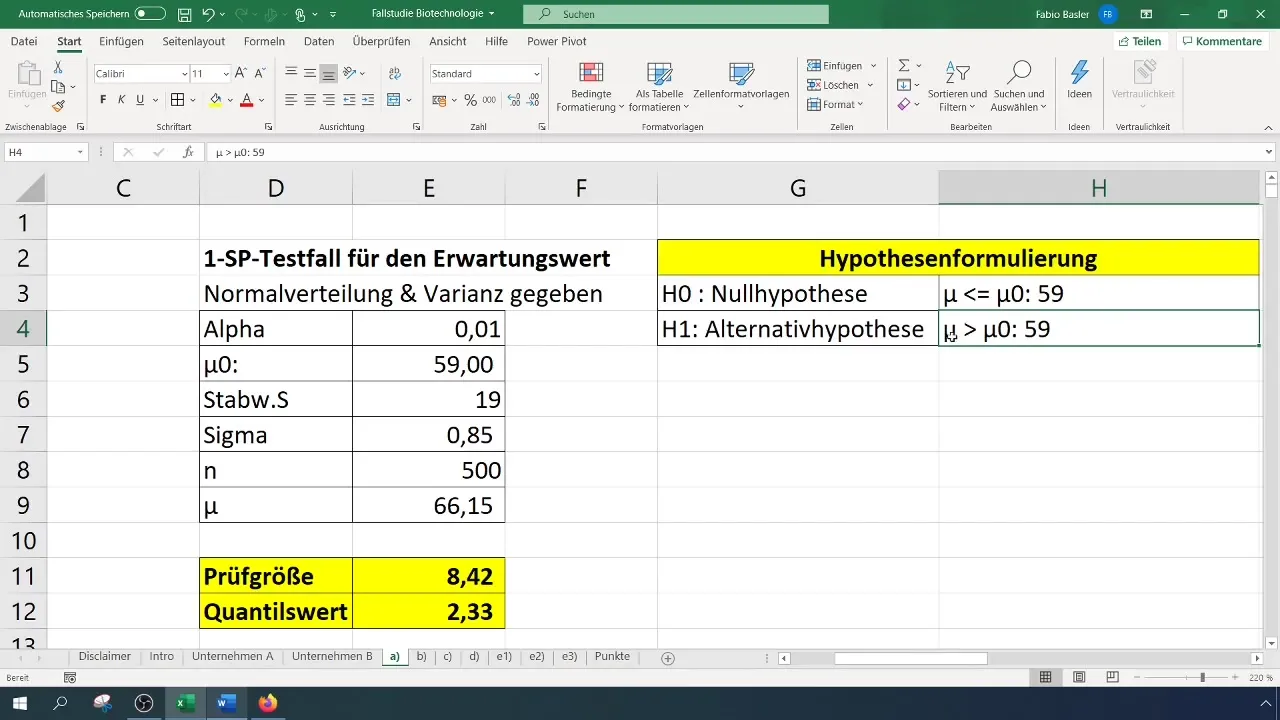Select cell with Prüfgröße value 8,42
The image size is (1280, 720).
tap(428, 576)
